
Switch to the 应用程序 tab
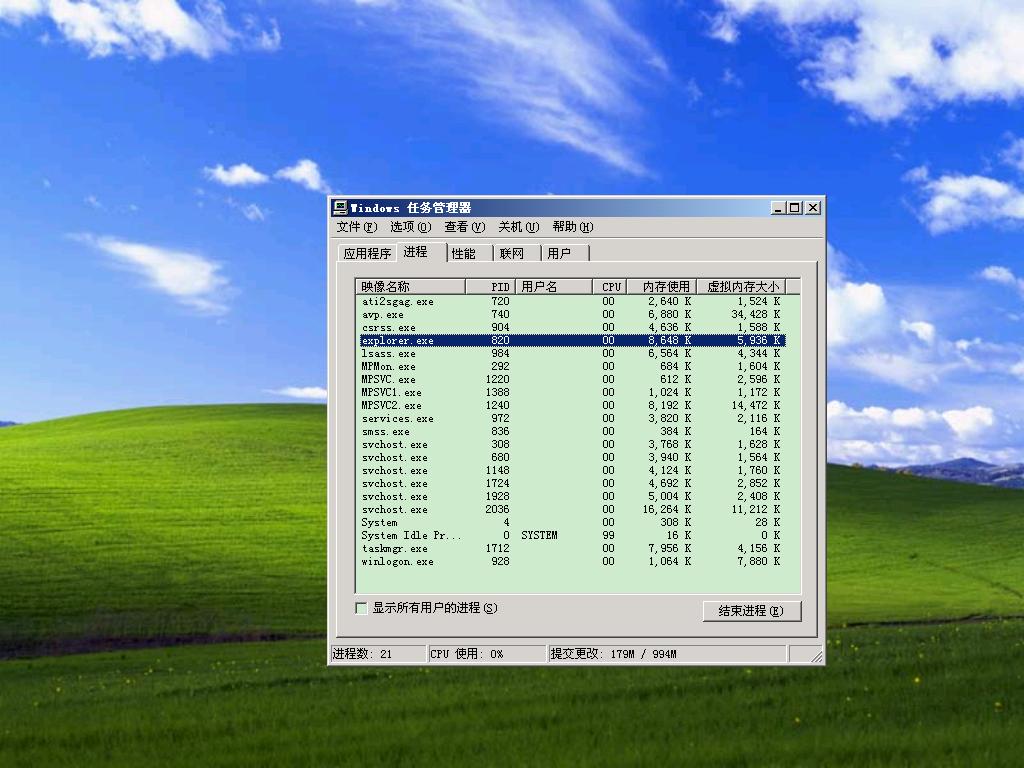pos(367,253)
